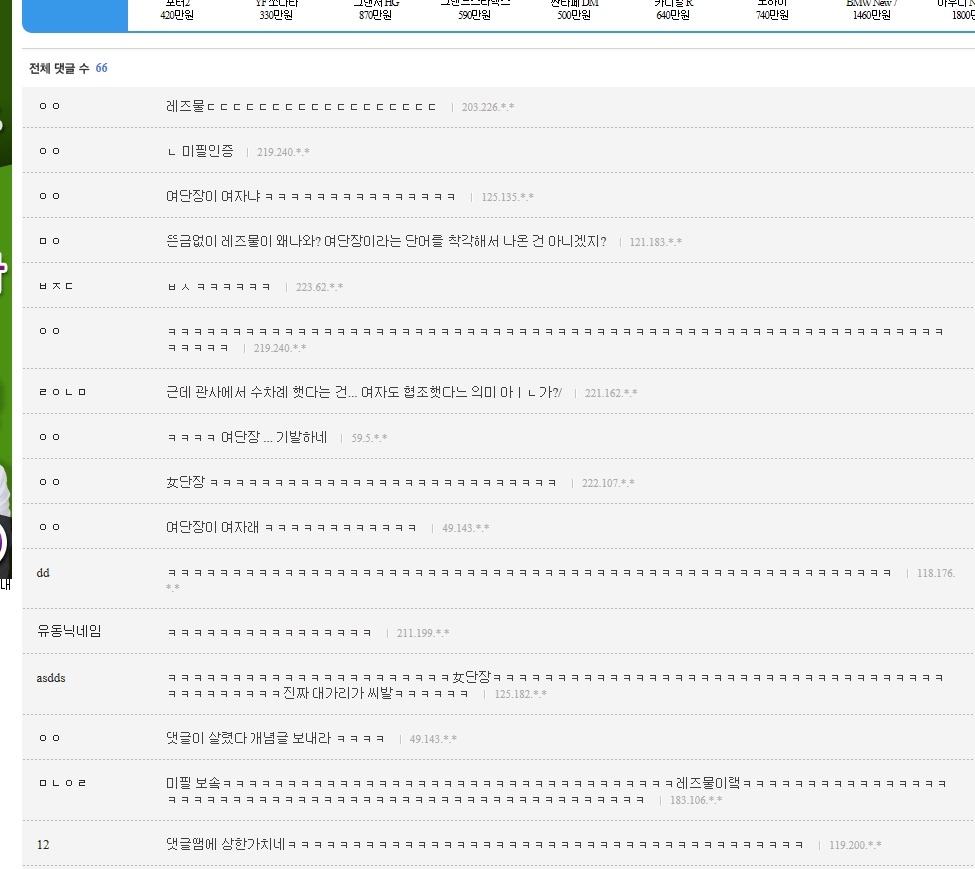975x869 pixels.
Task: Select reply 'ㄴ 미필인증'
Action: click(x=200, y=151)
